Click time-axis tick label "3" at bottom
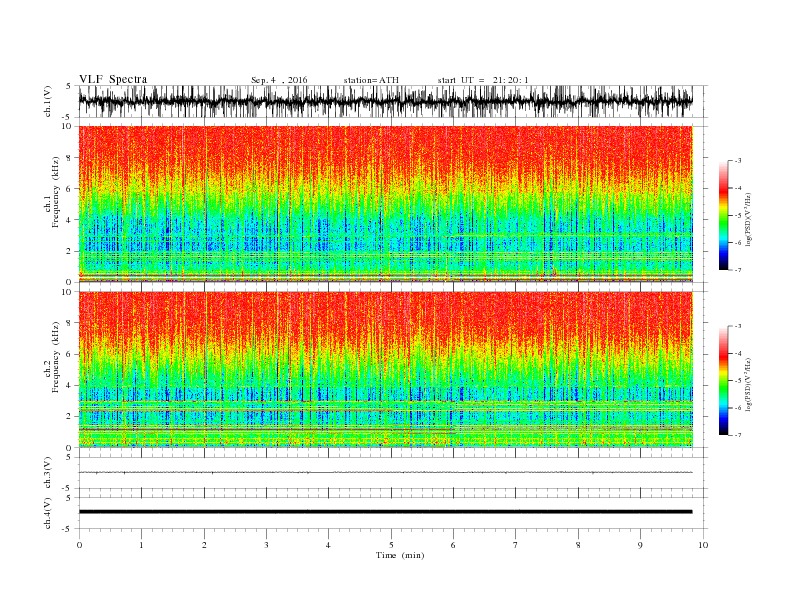 [266, 545]
